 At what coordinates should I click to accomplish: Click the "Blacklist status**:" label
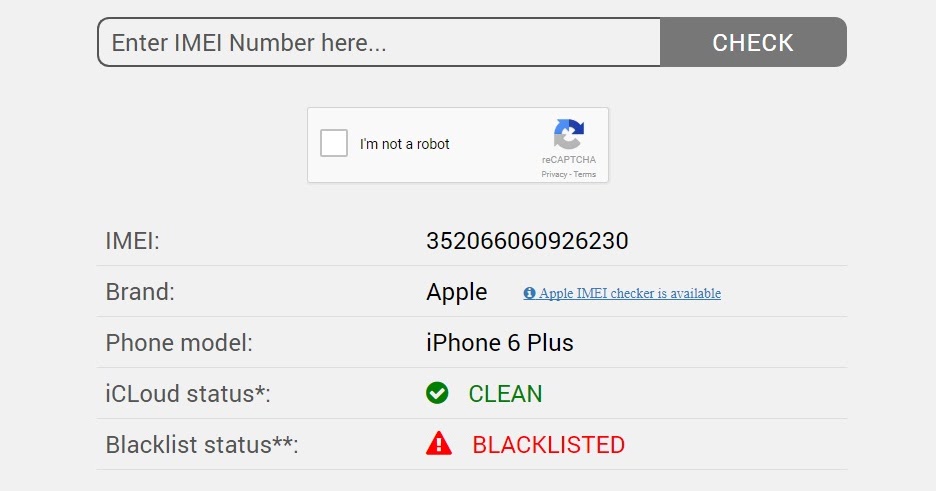[202, 445]
